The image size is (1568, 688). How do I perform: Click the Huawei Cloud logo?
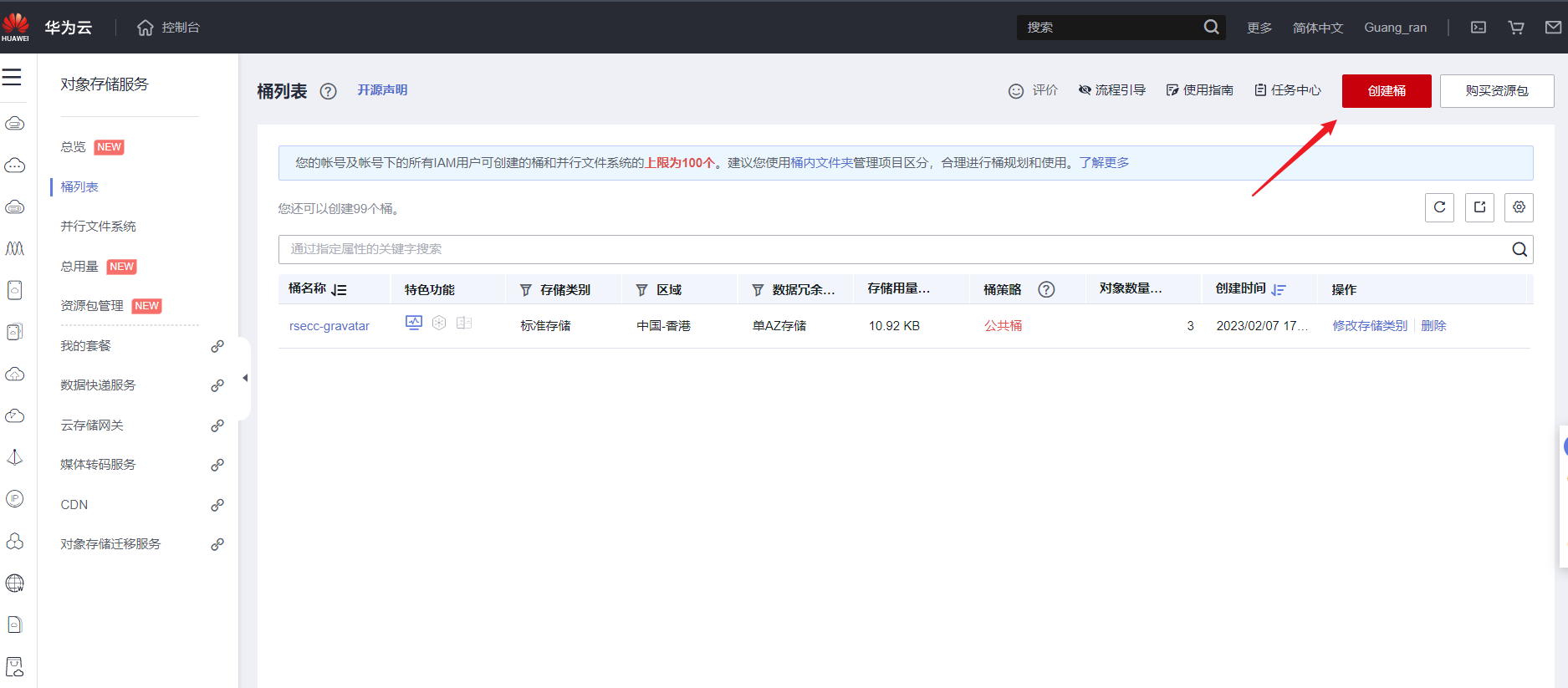(x=15, y=27)
